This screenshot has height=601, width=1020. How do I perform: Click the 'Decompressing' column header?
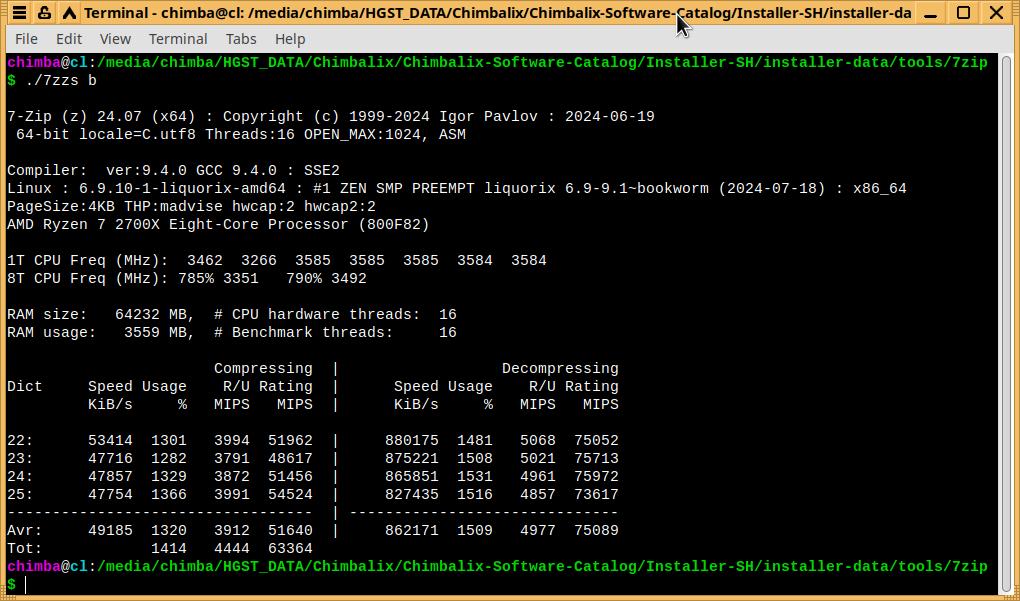click(x=560, y=369)
